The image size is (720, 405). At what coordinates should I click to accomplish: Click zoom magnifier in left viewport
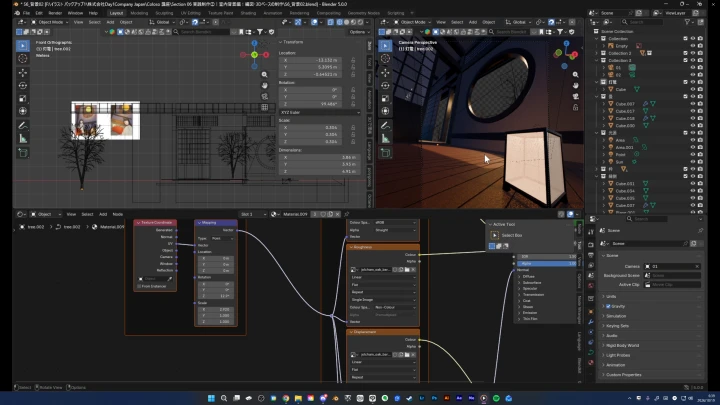point(264,74)
